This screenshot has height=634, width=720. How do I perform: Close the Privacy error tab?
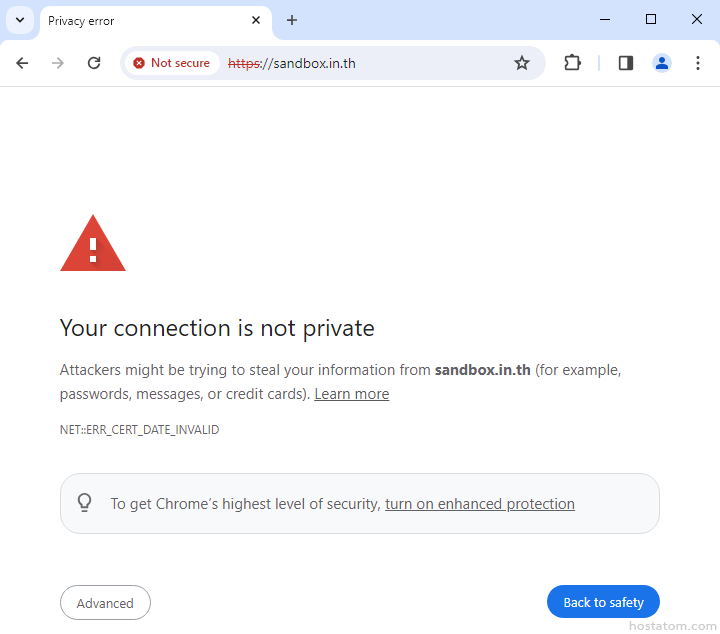(256, 20)
